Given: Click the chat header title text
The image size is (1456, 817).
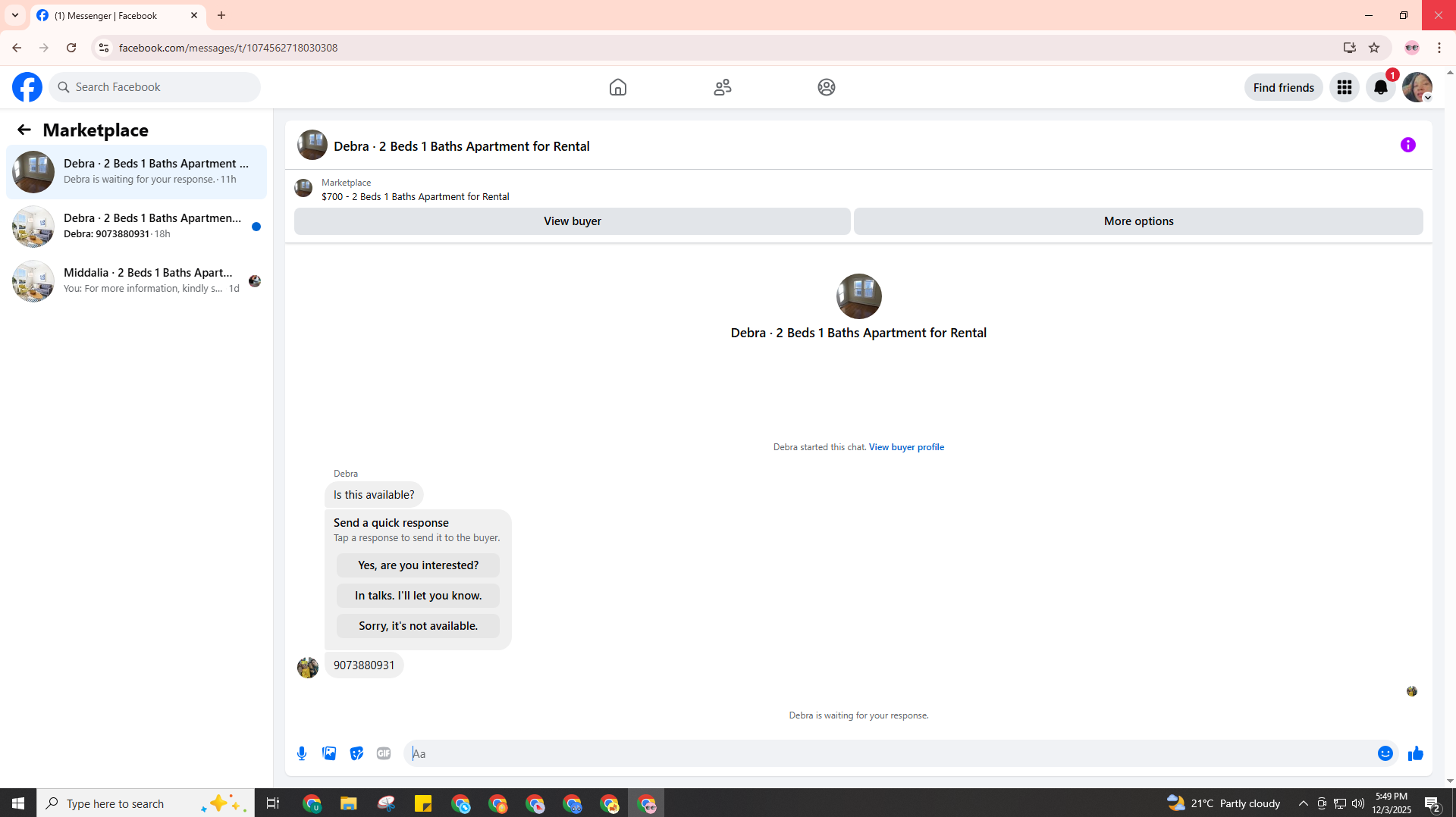Looking at the screenshot, I should [462, 146].
